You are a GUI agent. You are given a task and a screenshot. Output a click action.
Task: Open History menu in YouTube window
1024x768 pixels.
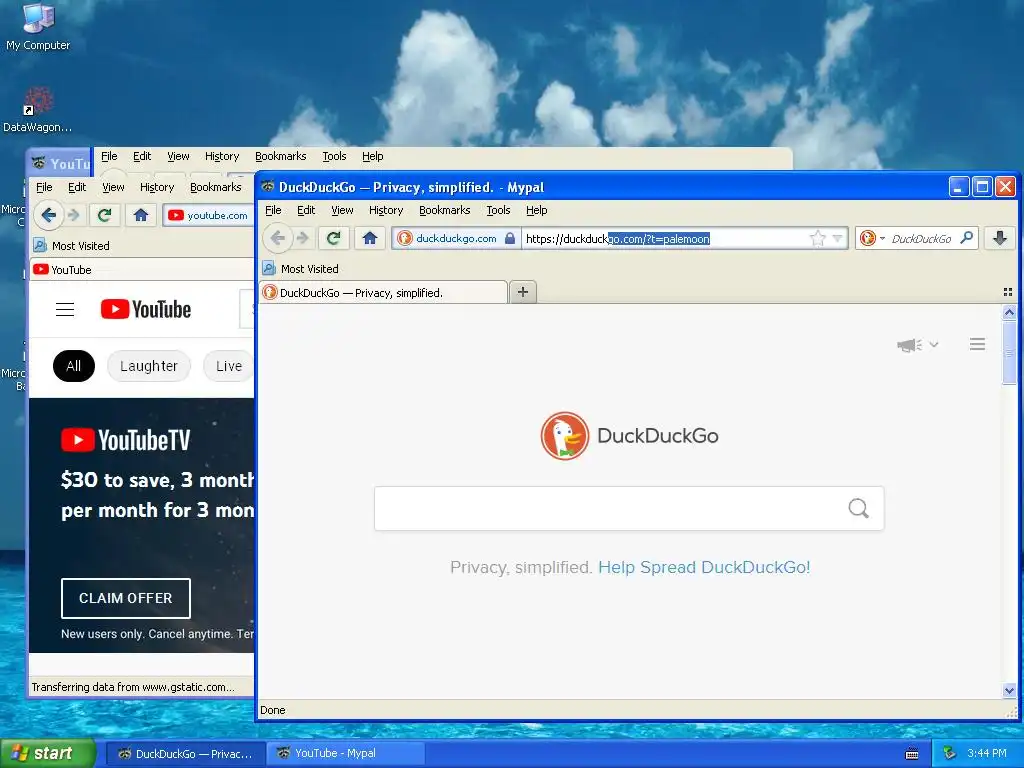pyautogui.click(x=157, y=187)
